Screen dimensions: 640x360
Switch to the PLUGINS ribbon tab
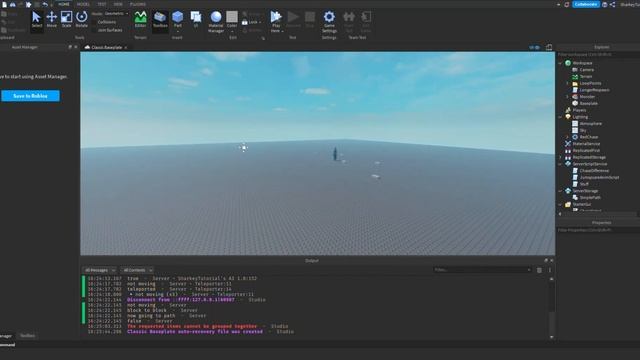click(x=138, y=4)
